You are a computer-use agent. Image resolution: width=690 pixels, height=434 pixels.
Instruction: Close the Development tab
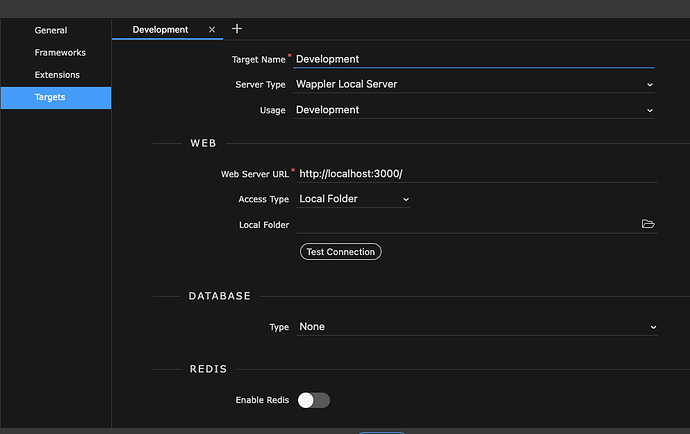pos(212,29)
